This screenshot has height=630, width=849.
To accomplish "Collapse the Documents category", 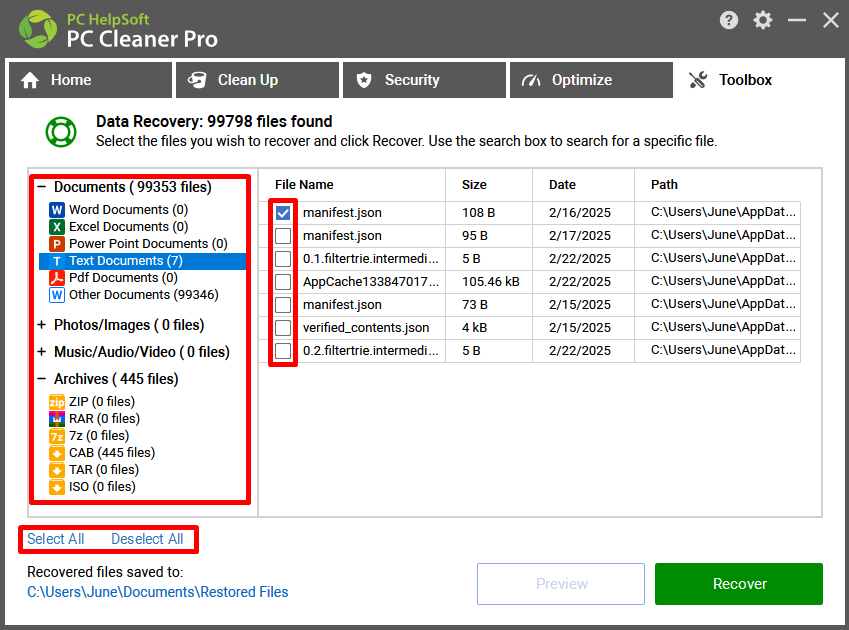I will pos(42,187).
